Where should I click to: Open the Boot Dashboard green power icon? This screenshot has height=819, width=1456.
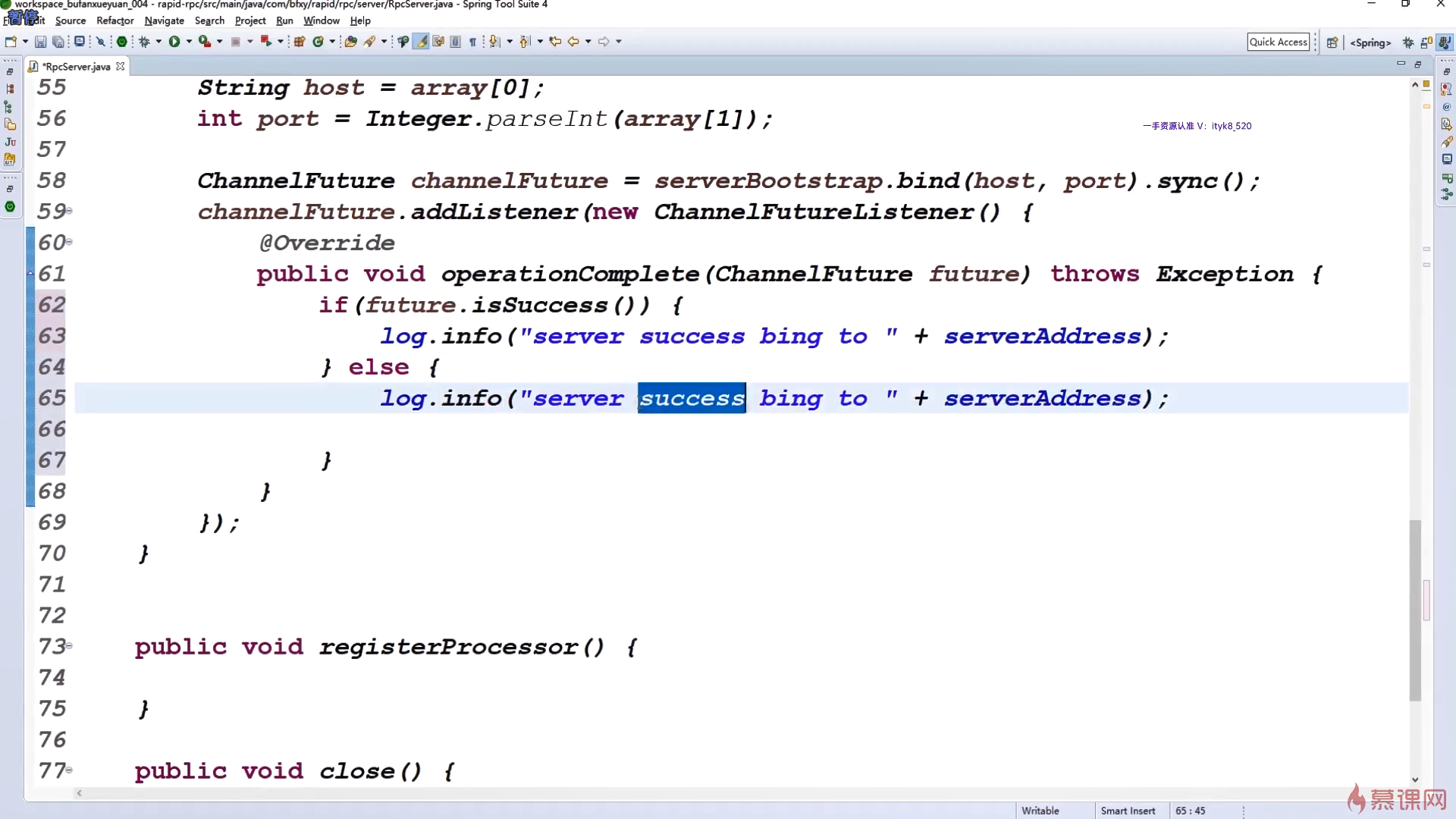(x=121, y=42)
